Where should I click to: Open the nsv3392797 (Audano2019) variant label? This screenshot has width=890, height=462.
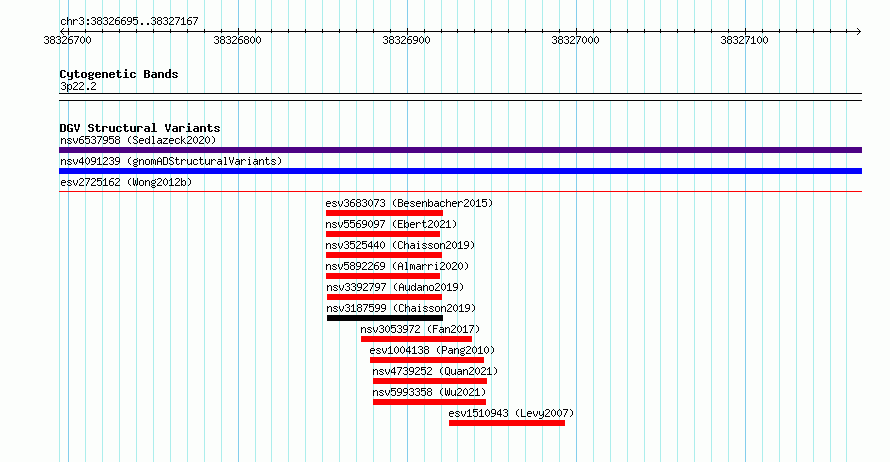[x=395, y=287]
